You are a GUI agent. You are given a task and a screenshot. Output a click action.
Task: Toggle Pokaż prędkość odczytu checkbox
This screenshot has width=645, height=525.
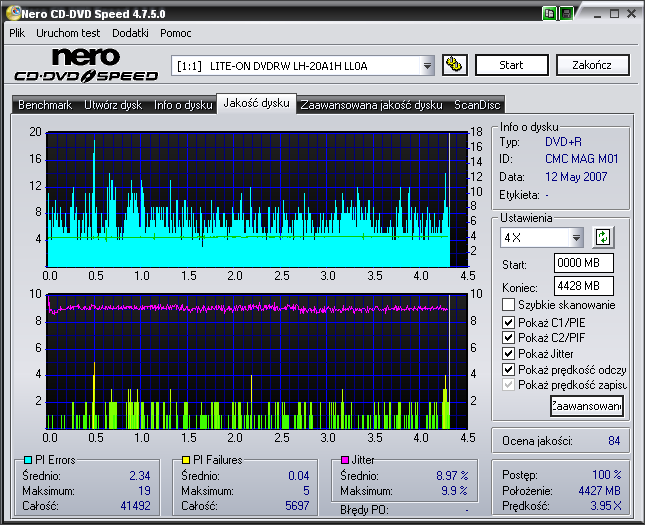click(508, 369)
